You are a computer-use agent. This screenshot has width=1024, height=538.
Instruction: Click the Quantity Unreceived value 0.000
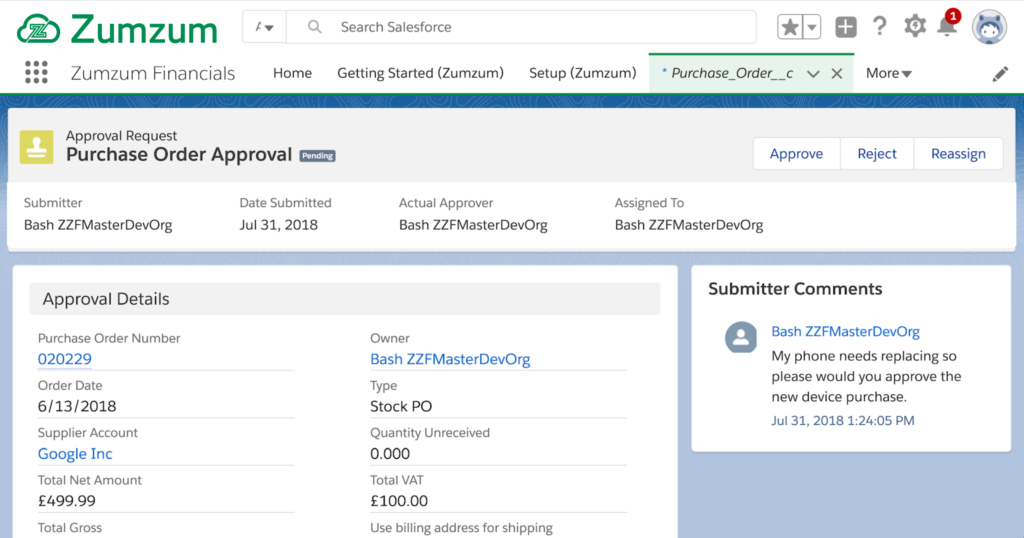click(x=390, y=454)
